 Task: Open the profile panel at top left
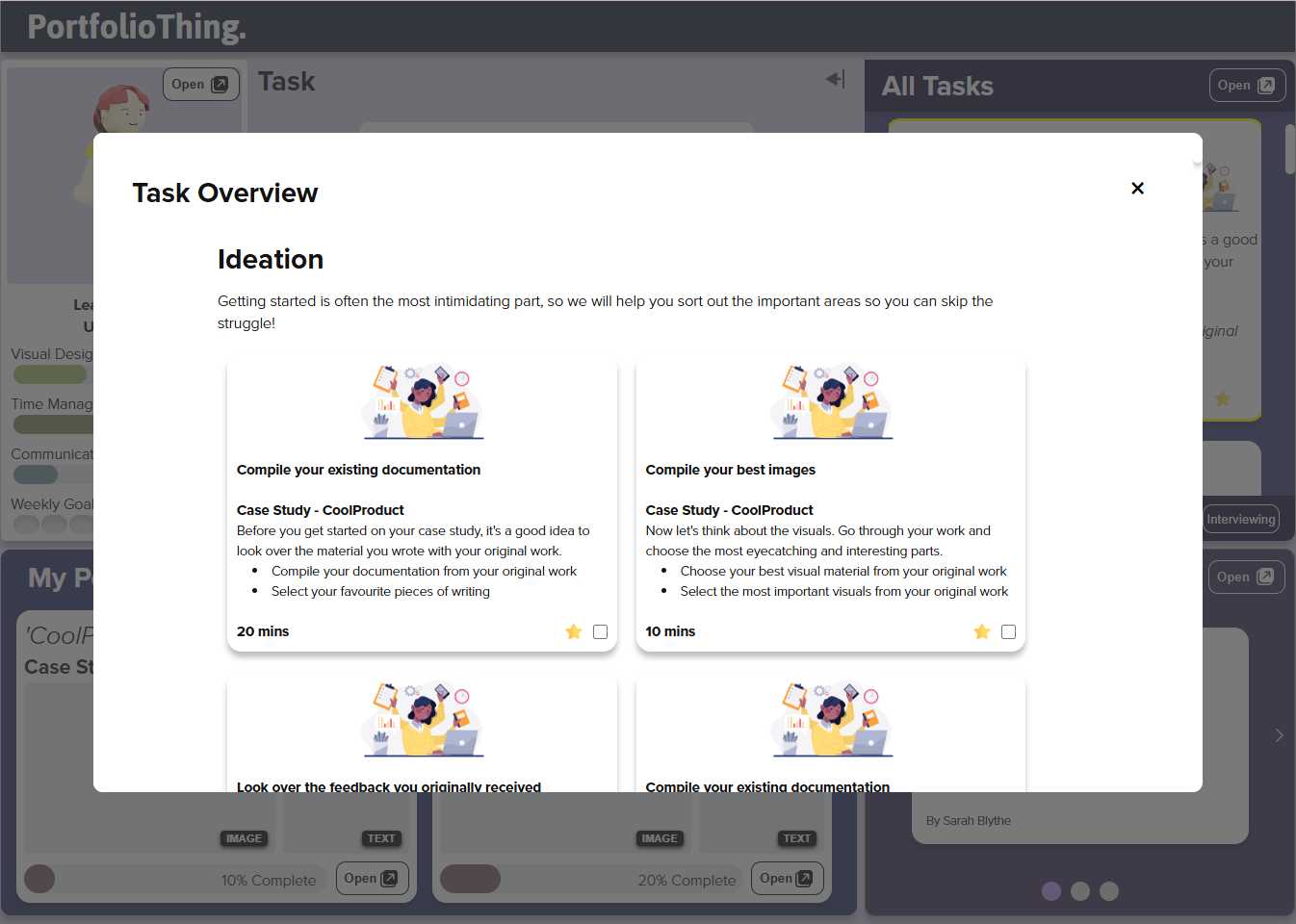pyautogui.click(x=200, y=85)
